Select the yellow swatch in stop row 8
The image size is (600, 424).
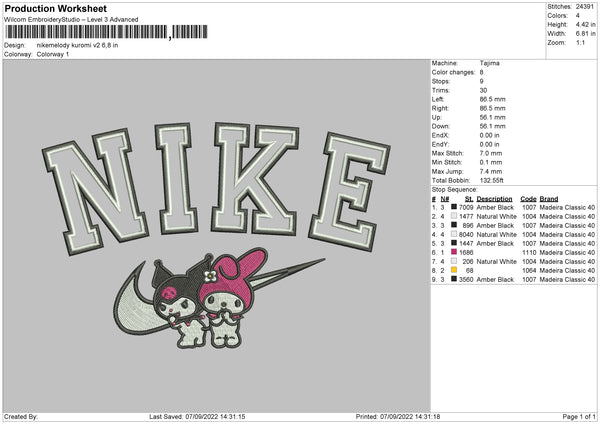click(454, 270)
